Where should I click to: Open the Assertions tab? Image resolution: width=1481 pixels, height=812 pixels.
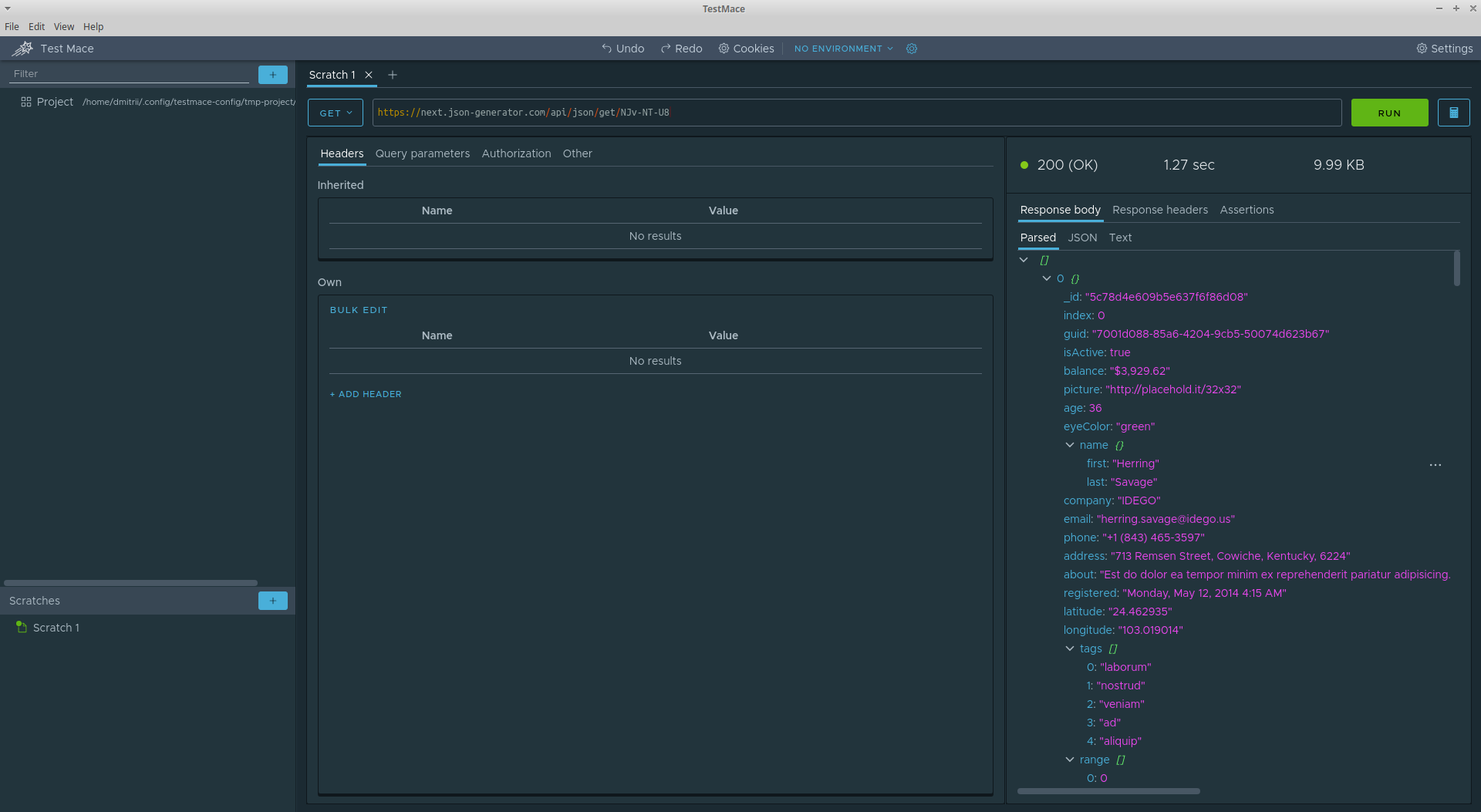(1247, 210)
